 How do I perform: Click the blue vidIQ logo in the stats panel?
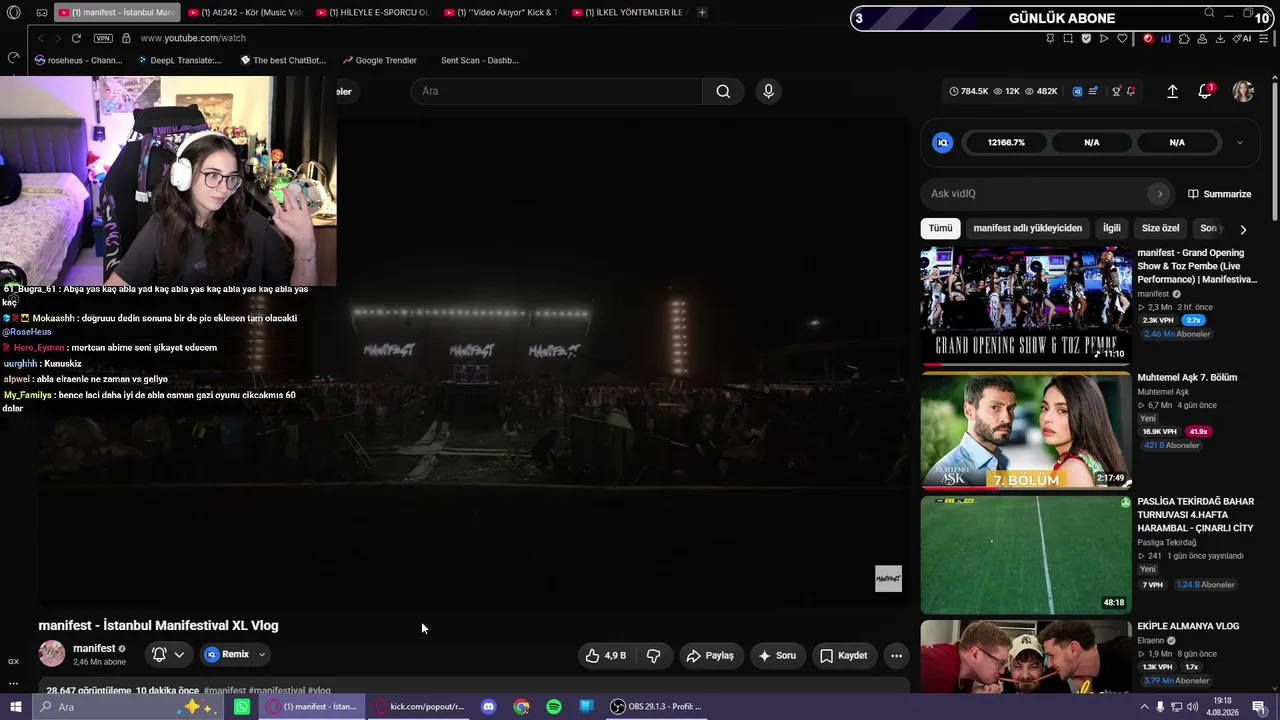click(x=942, y=142)
